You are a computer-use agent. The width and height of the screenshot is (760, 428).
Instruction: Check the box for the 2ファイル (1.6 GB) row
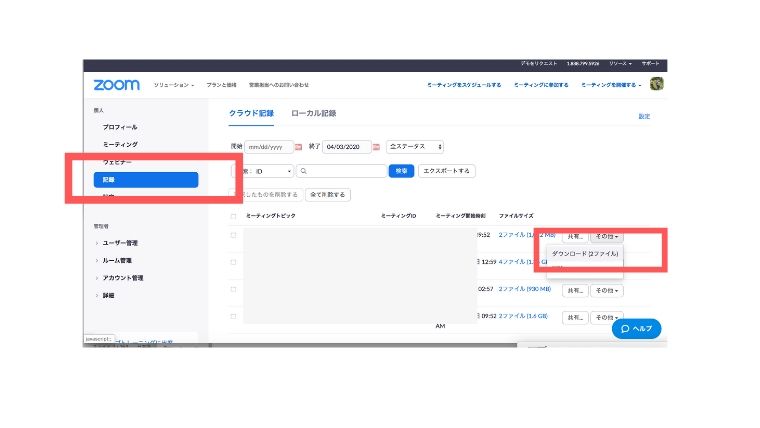(233, 317)
